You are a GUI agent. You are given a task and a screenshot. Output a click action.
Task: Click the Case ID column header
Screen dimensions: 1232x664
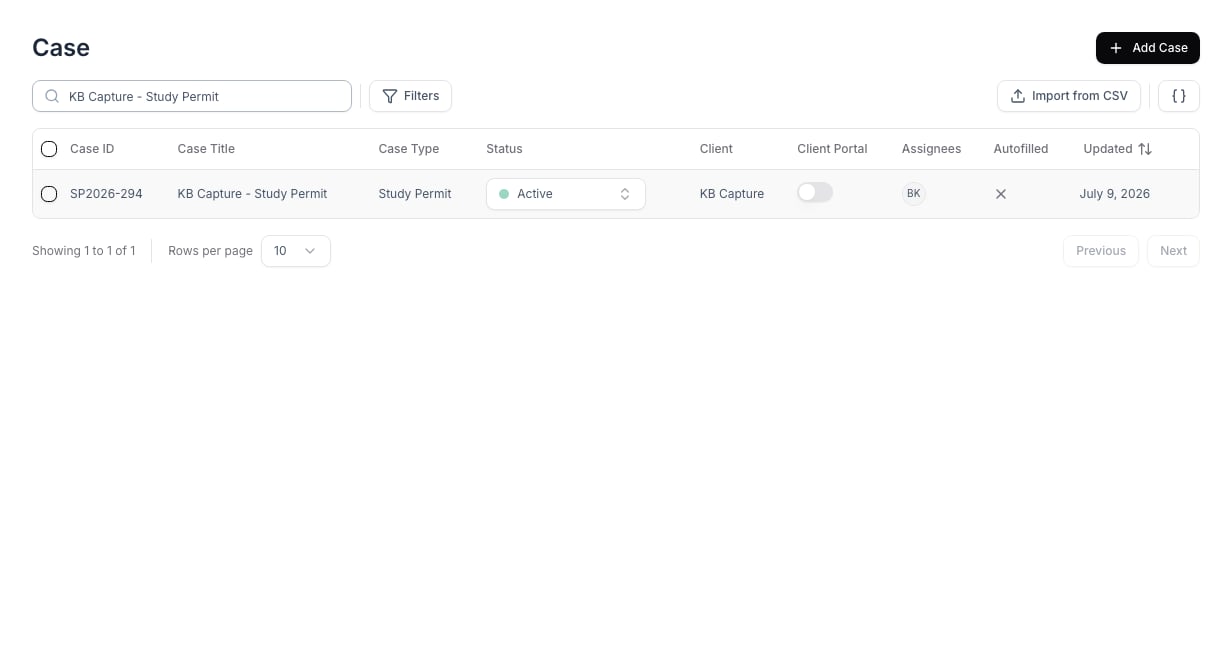(x=92, y=149)
